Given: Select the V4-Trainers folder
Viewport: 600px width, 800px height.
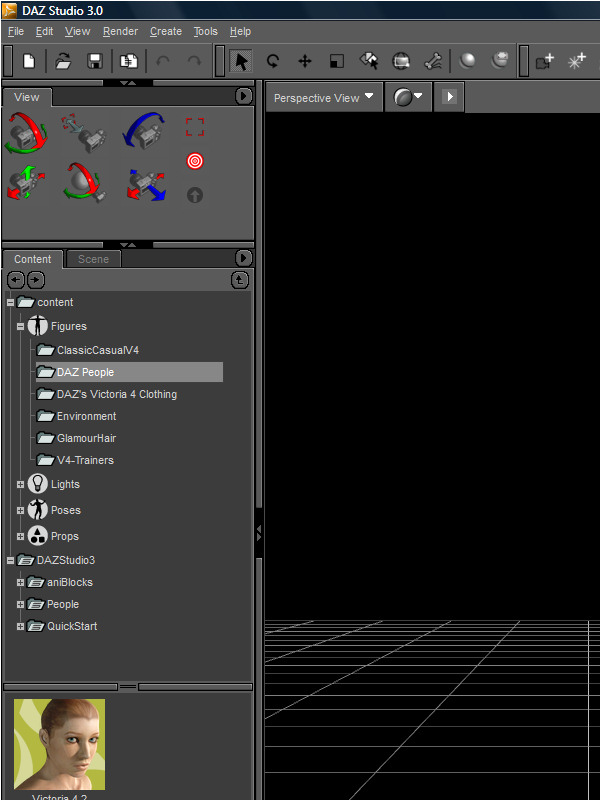Looking at the screenshot, I should (76, 460).
